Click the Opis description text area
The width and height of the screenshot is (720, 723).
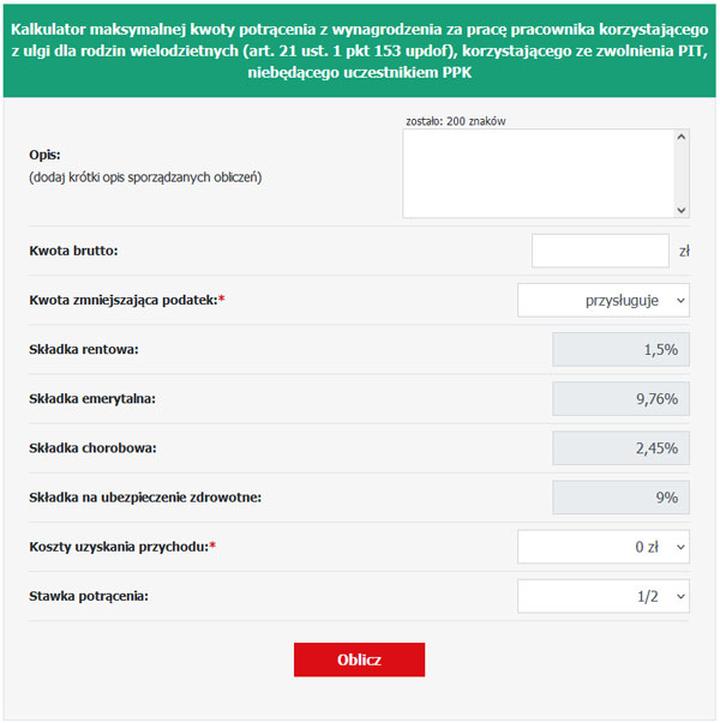click(x=538, y=173)
